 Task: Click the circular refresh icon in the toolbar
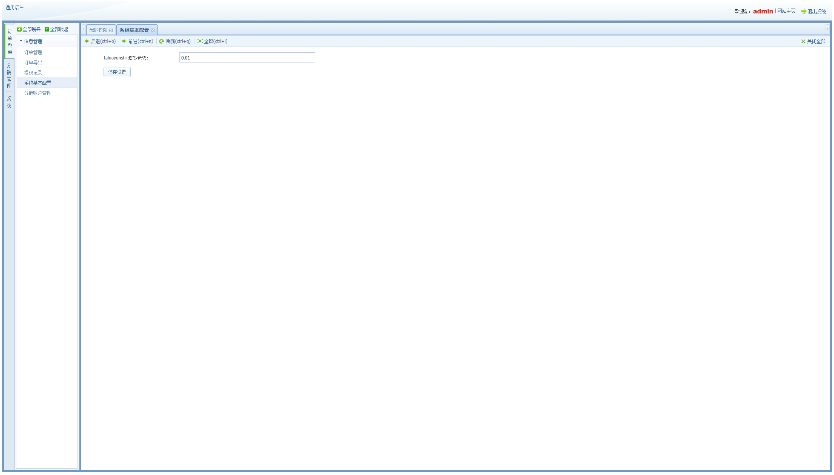pos(162,41)
